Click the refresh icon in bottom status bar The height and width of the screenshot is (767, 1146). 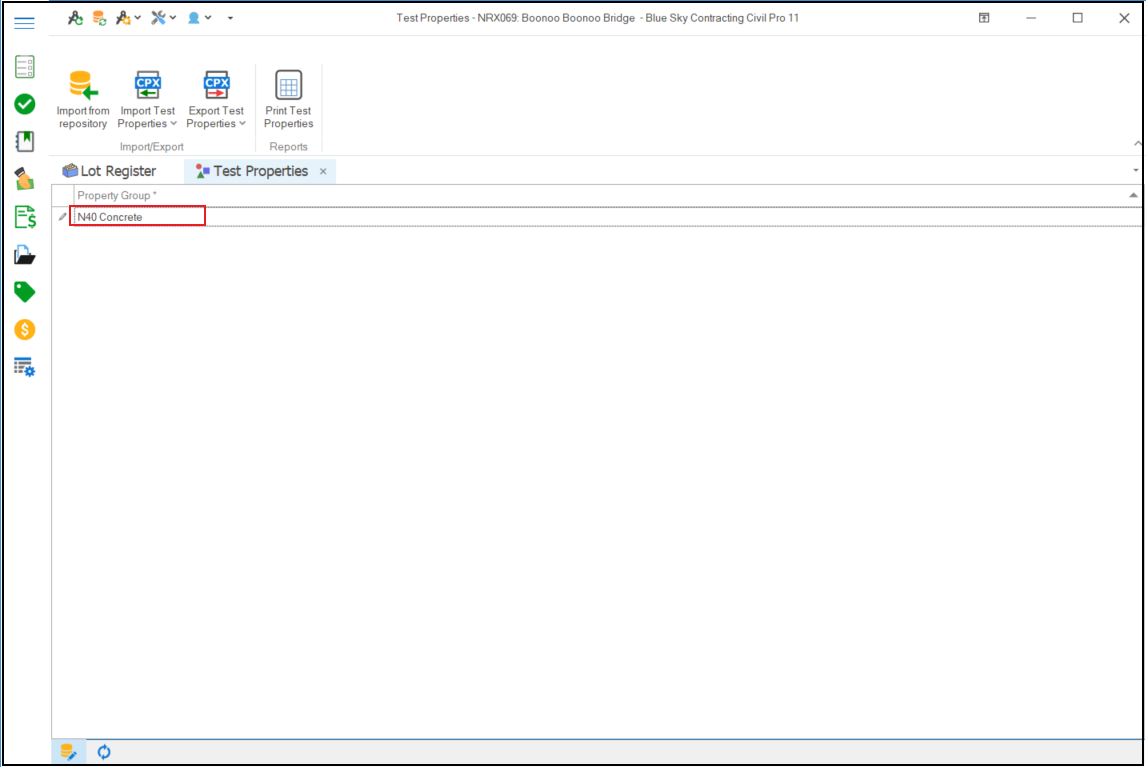coord(104,752)
